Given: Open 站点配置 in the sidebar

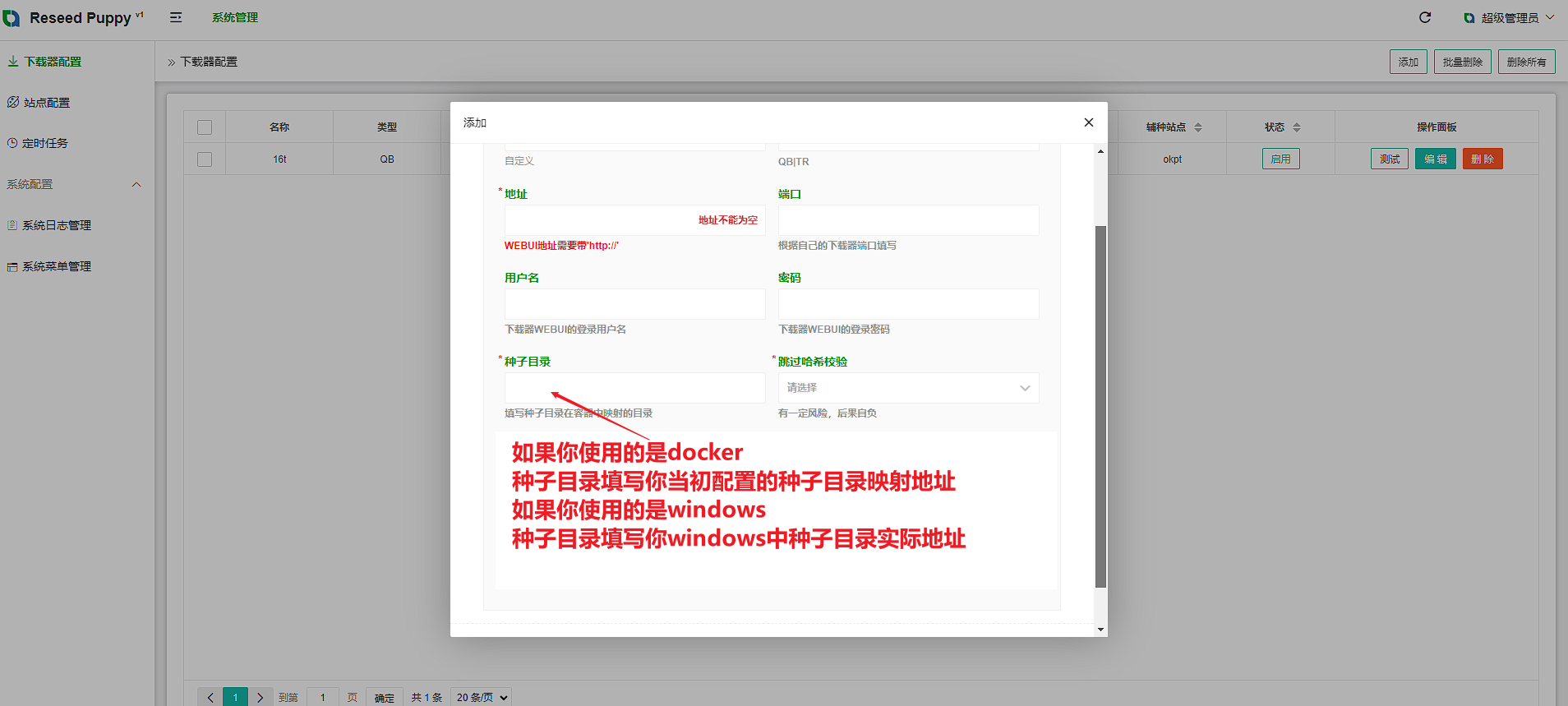Looking at the screenshot, I should [x=46, y=103].
